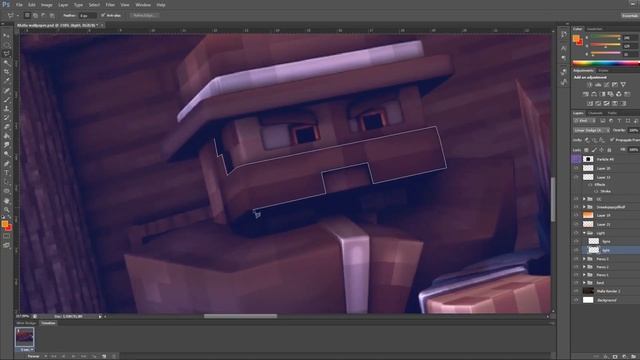
Task: Toggle the Propagate Frame 1 checkbox
Action: tap(612, 140)
